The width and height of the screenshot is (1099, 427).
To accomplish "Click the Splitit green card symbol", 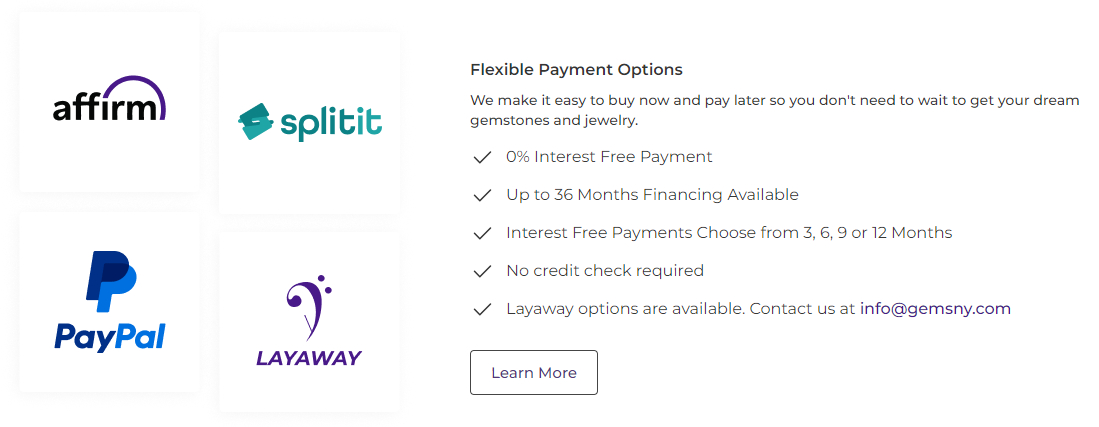I will pyautogui.click(x=254, y=122).
